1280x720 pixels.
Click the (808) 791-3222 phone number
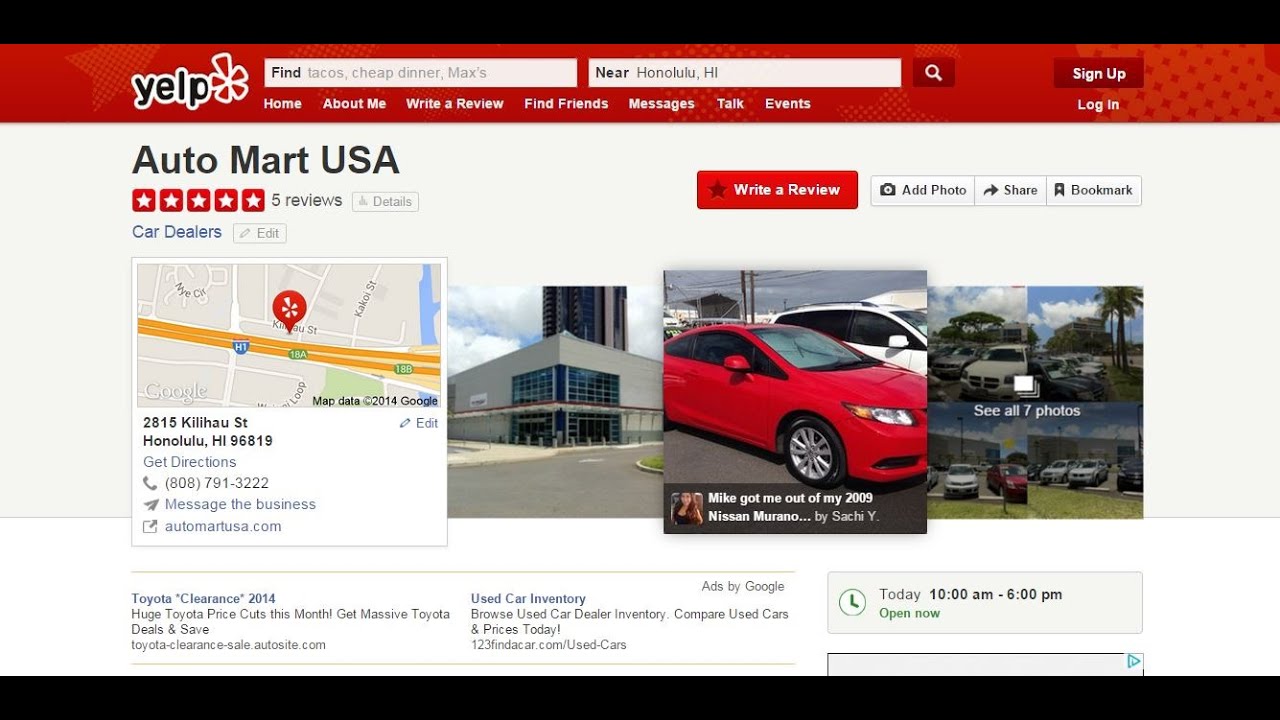click(217, 483)
